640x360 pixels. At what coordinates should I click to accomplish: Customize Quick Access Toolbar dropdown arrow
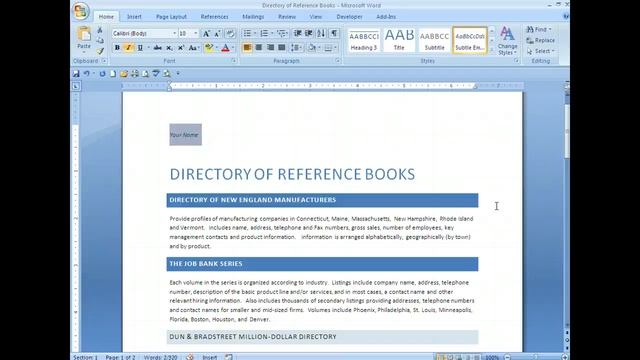[x=178, y=74]
